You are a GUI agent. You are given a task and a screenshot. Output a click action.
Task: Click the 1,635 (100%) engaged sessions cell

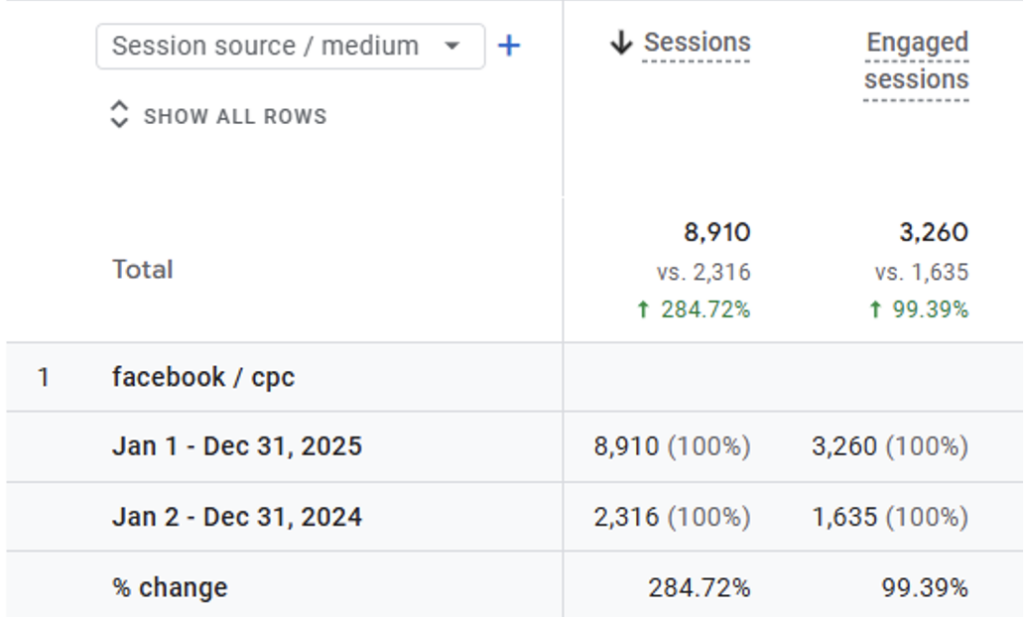click(x=890, y=517)
